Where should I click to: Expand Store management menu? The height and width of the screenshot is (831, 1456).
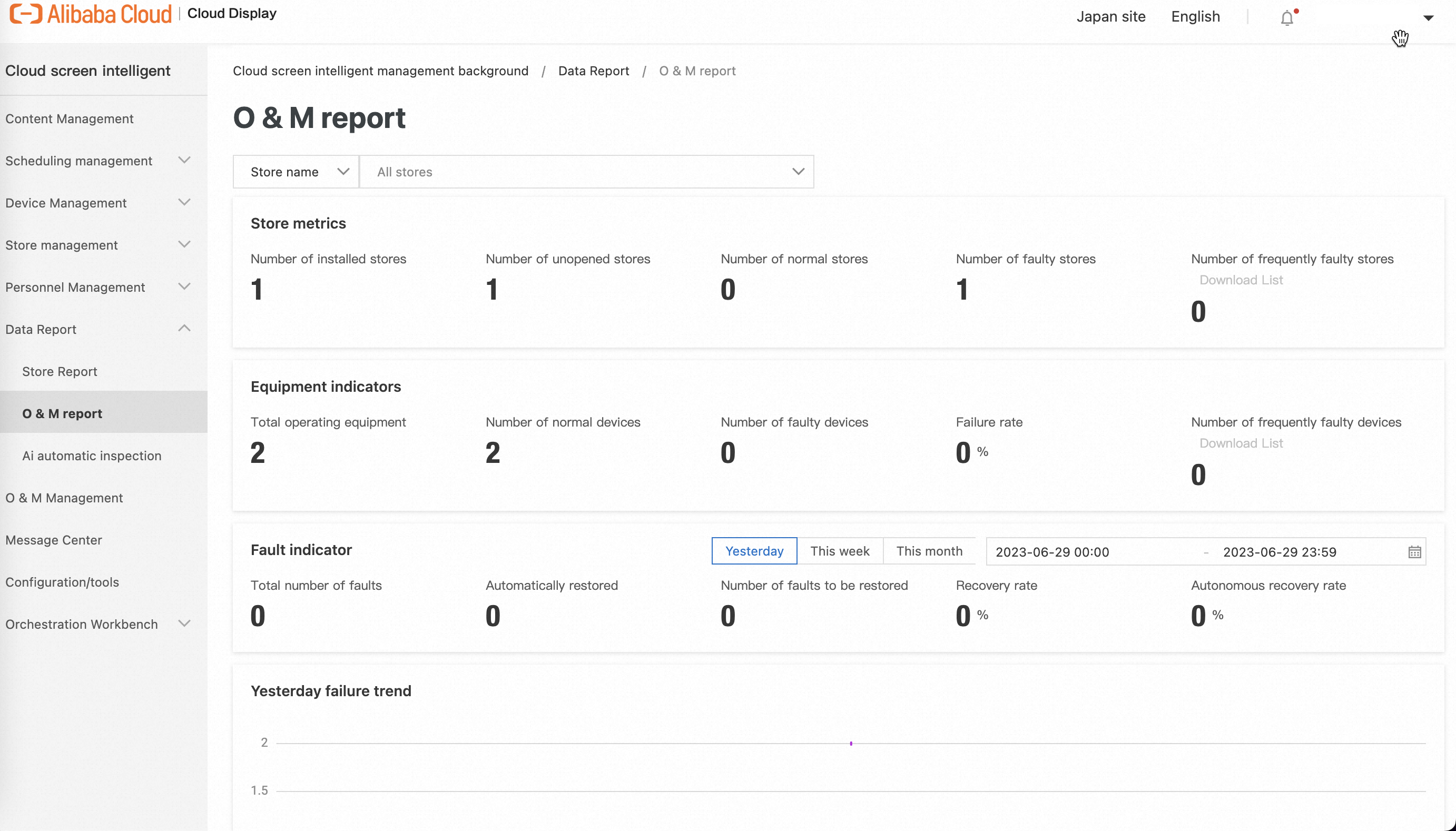pyautogui.click(x=103, y=245)
